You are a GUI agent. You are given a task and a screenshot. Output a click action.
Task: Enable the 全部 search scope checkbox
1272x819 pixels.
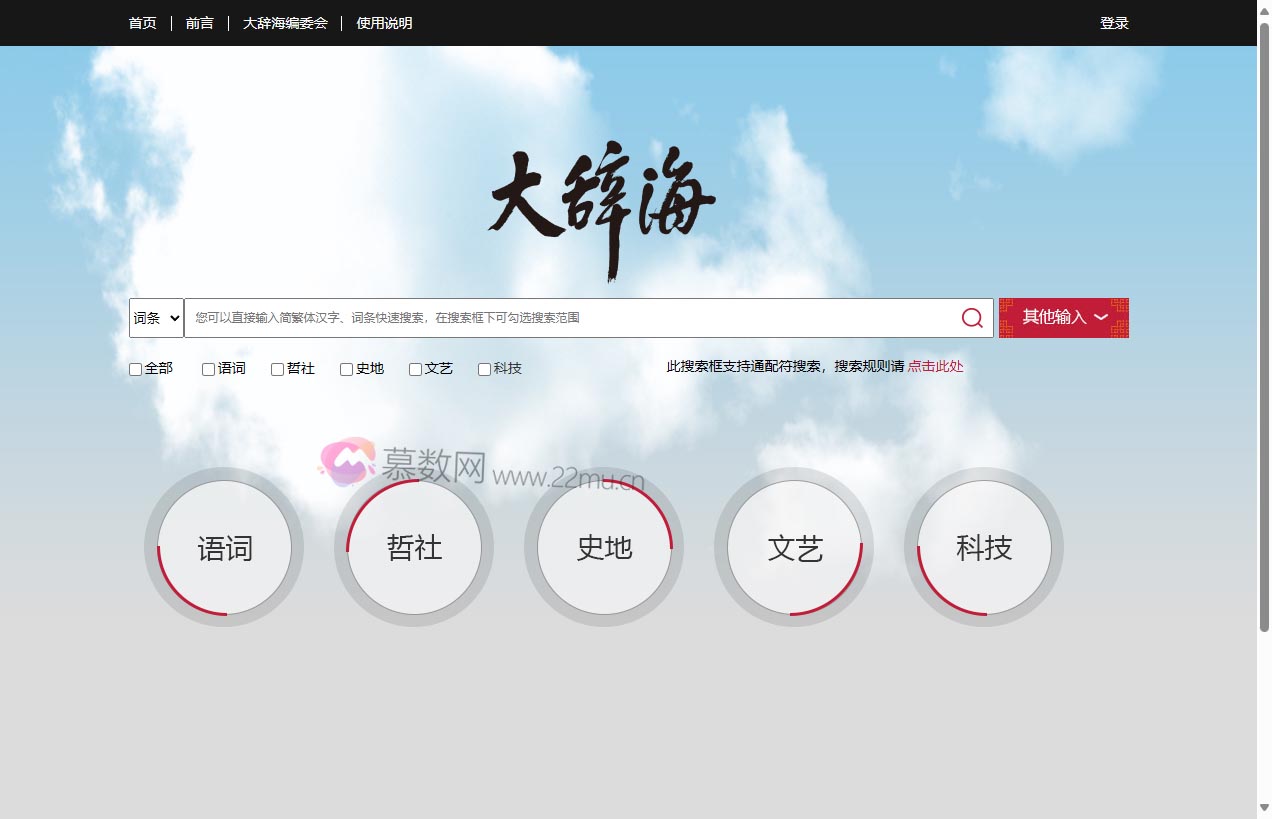pos(134,369)
